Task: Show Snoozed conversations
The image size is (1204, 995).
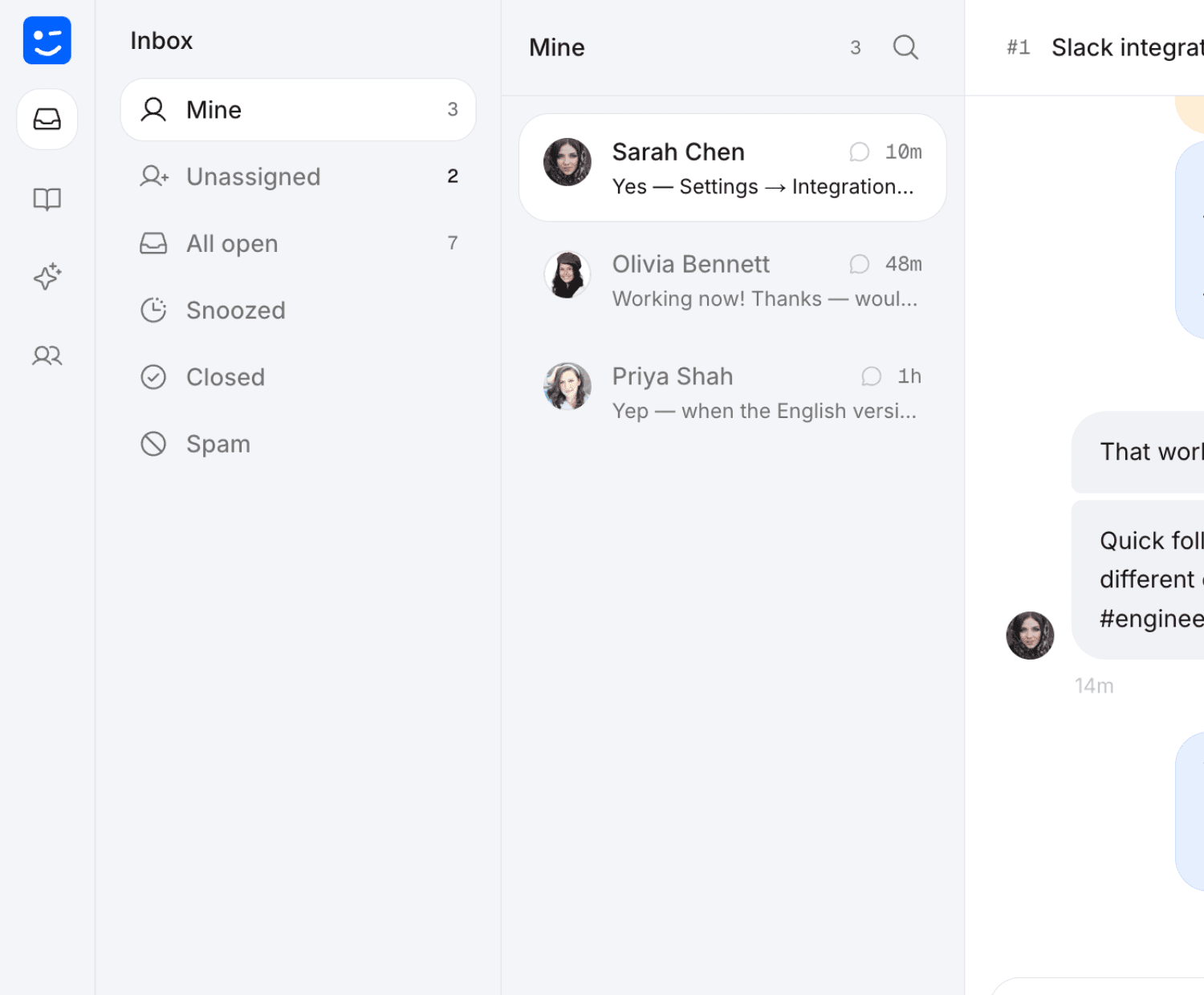Action: coord(298,310)
